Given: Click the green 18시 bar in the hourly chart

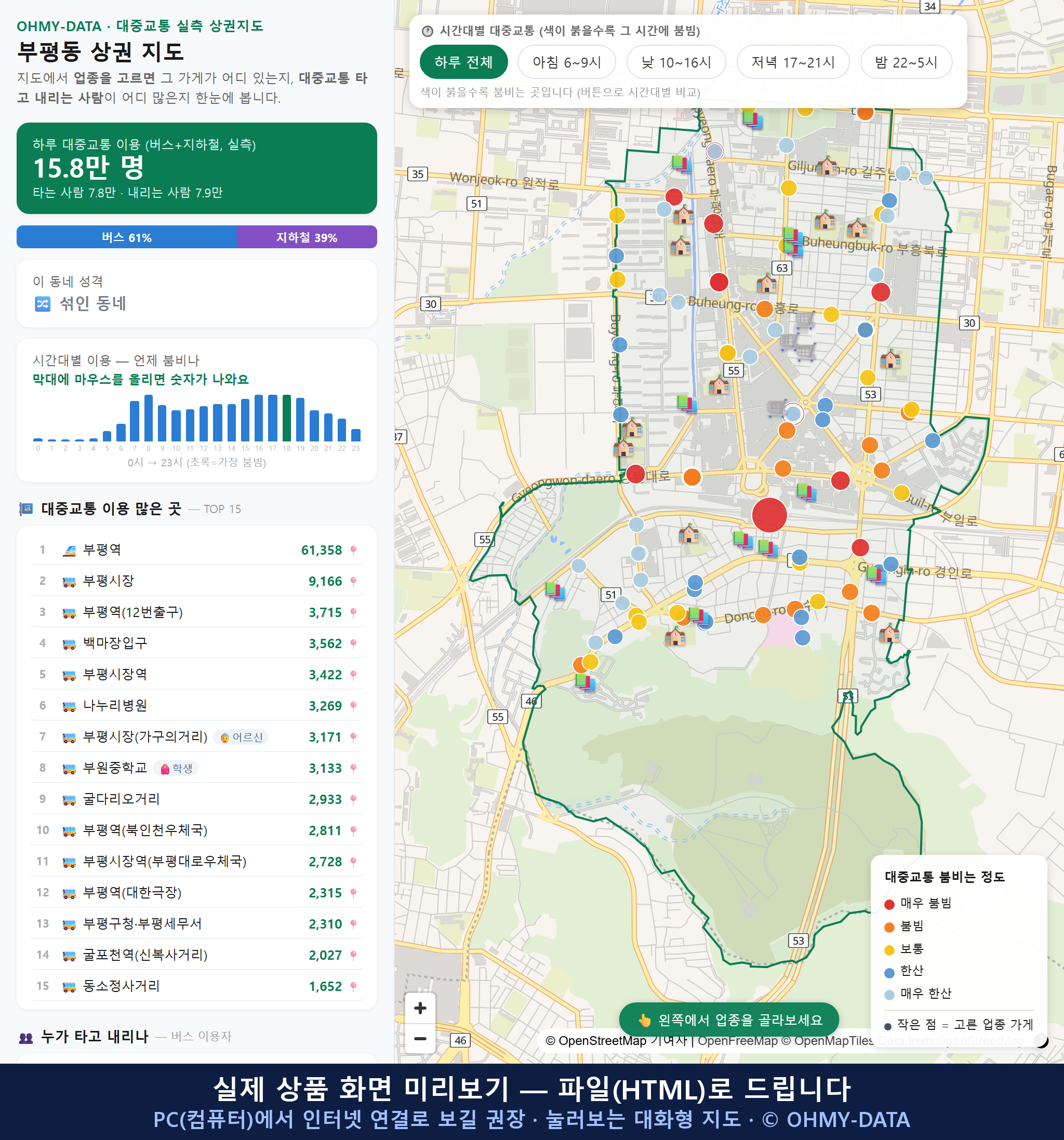Looking at the screenshot, I should [286, 418].
